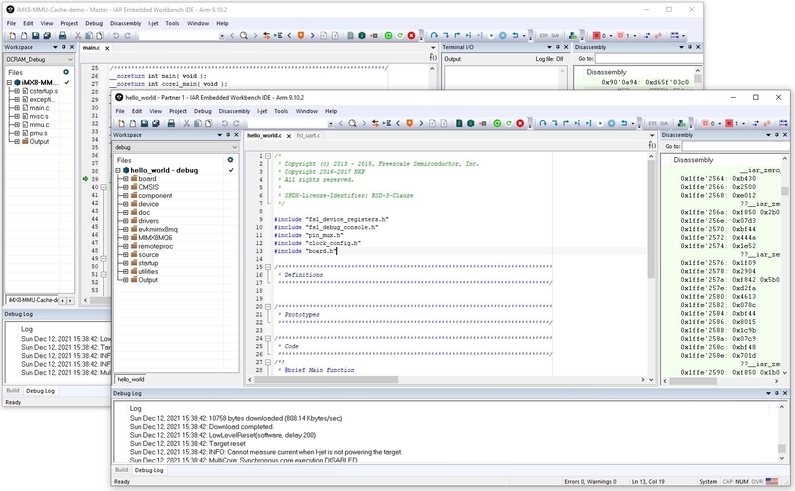The image size is (795, 491).
Task: Click gear options icon in Master Files header
Action: coord(65,72)
